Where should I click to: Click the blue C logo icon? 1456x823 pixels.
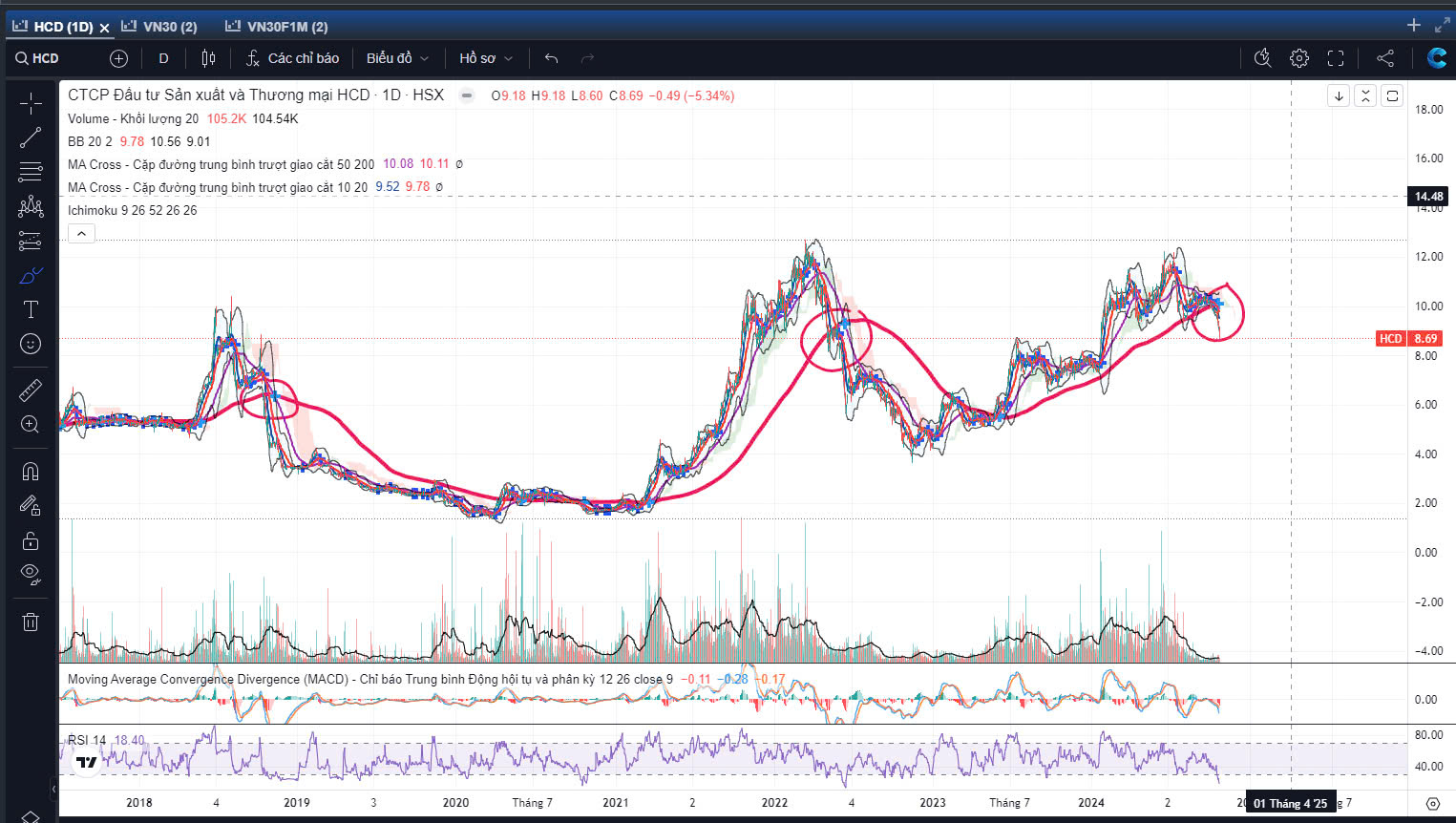[1436, 58]
